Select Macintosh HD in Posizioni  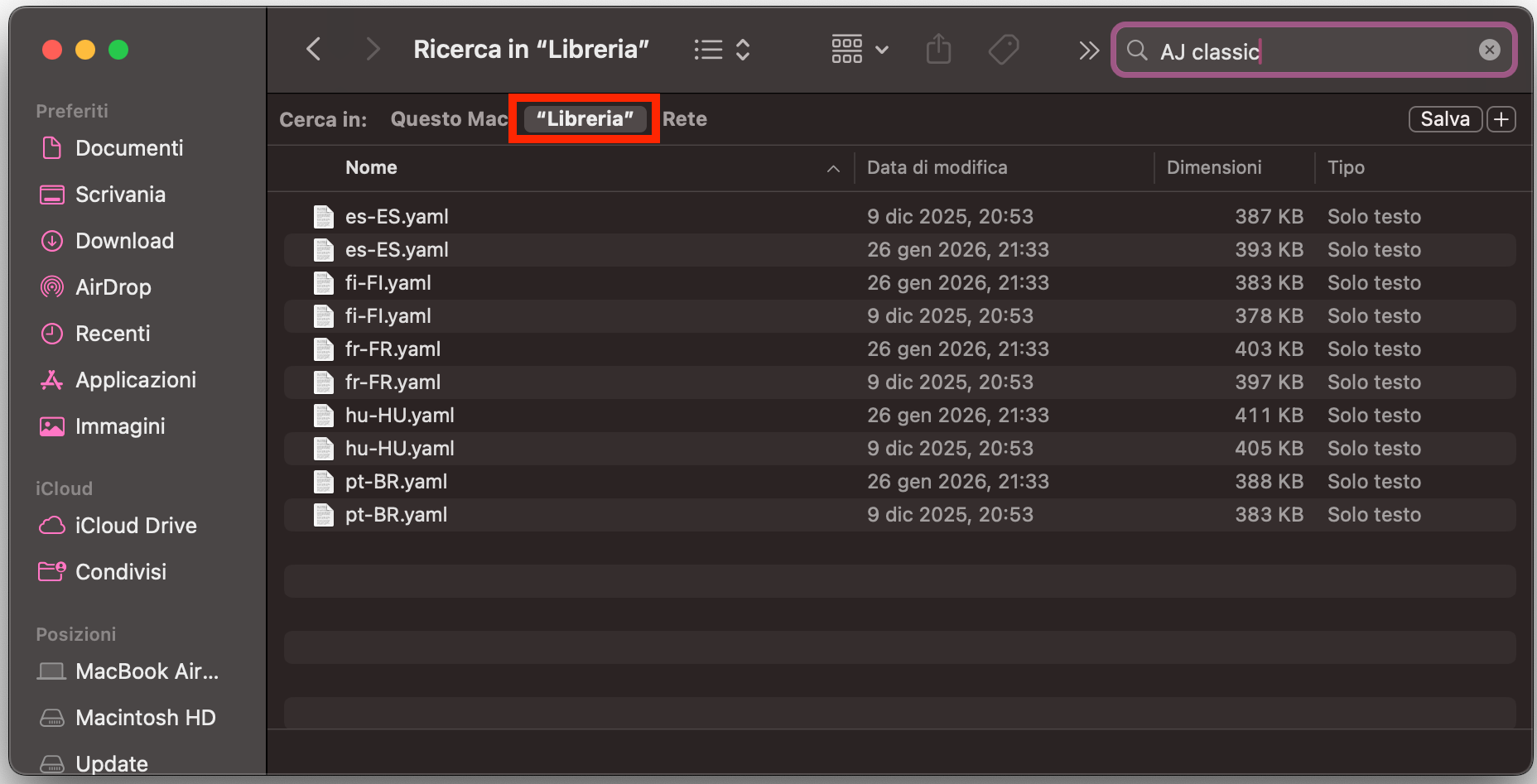(145, 718)
